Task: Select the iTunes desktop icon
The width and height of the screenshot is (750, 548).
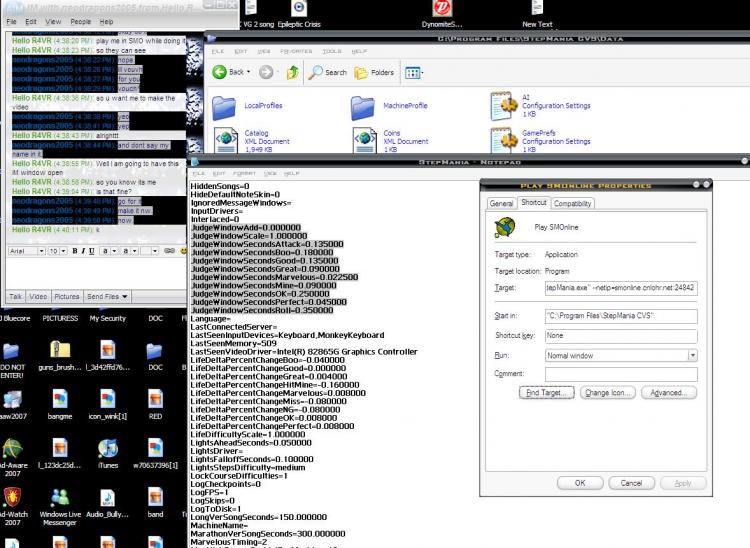Action: 108,453
